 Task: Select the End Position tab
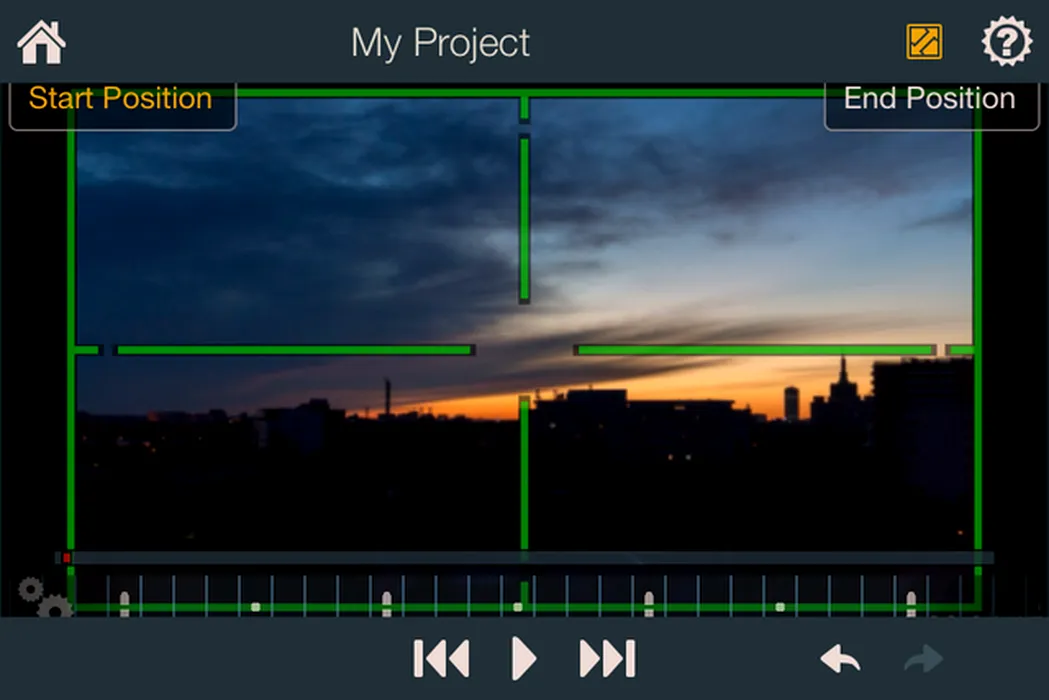click(931, 105)
